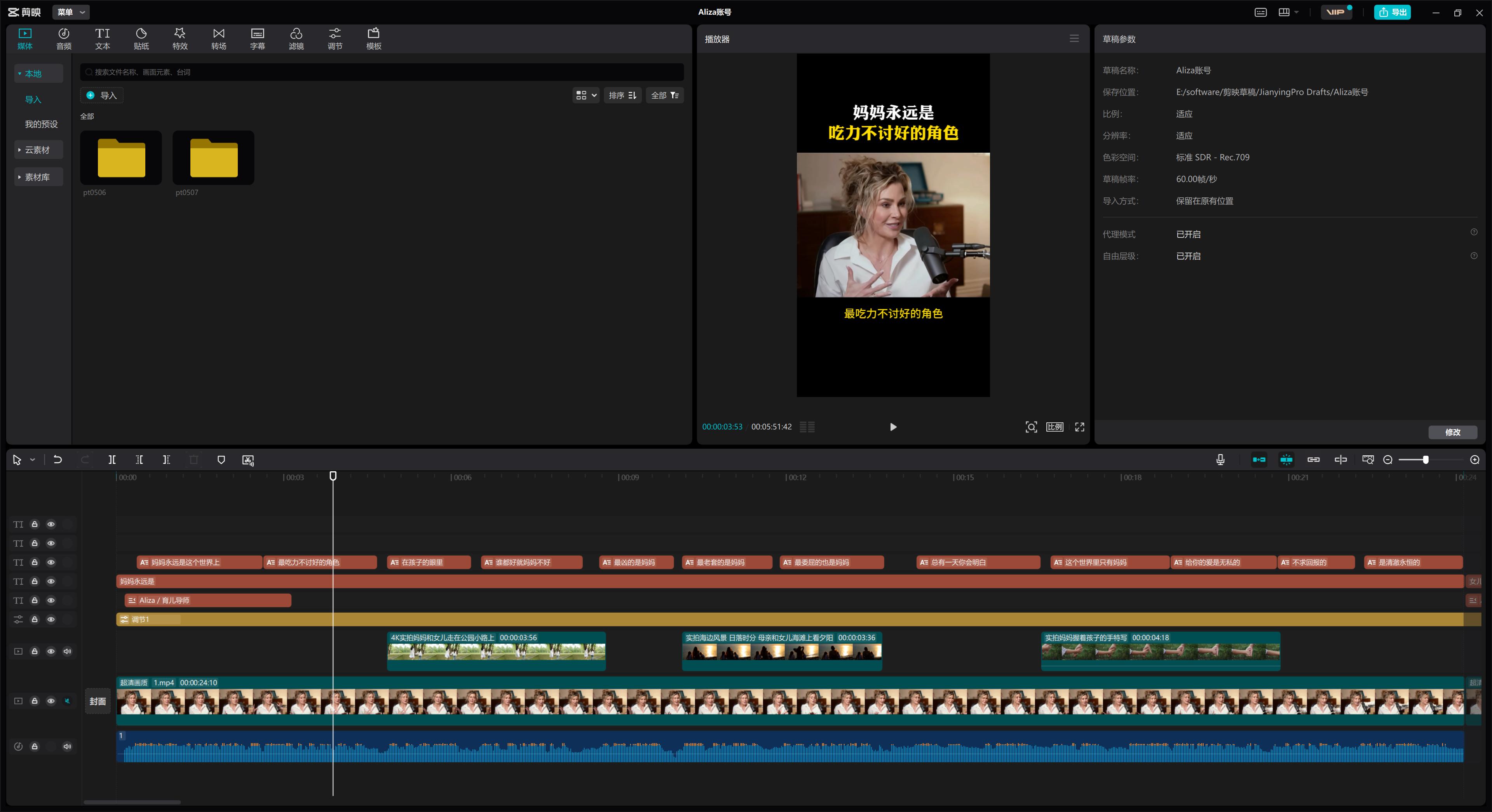Hide the 调节1 adjustment track with eye icon
The width and height of the screenshot is (1492, 812).
pyautogui.click(x=51, y=620)
